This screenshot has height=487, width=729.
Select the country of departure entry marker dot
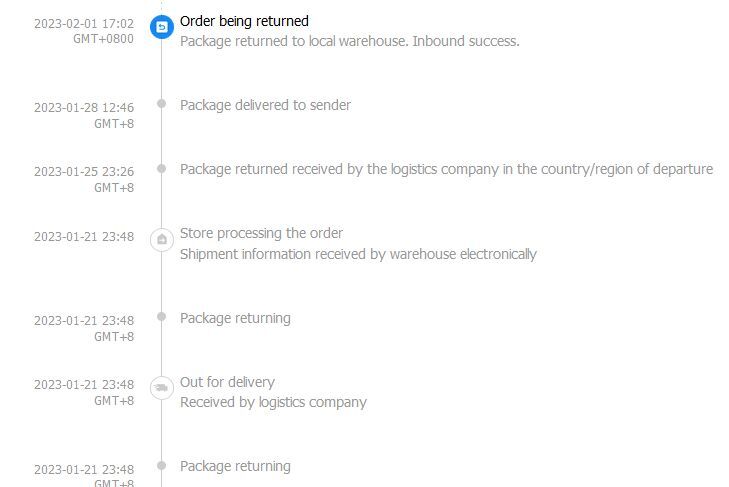[x=162, y=168]
